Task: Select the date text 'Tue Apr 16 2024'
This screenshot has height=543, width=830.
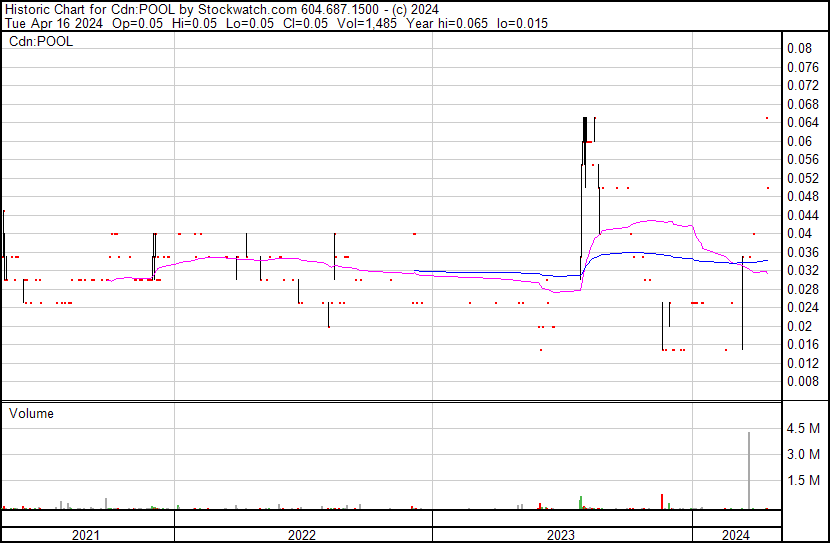Action: tap(53, 23)
